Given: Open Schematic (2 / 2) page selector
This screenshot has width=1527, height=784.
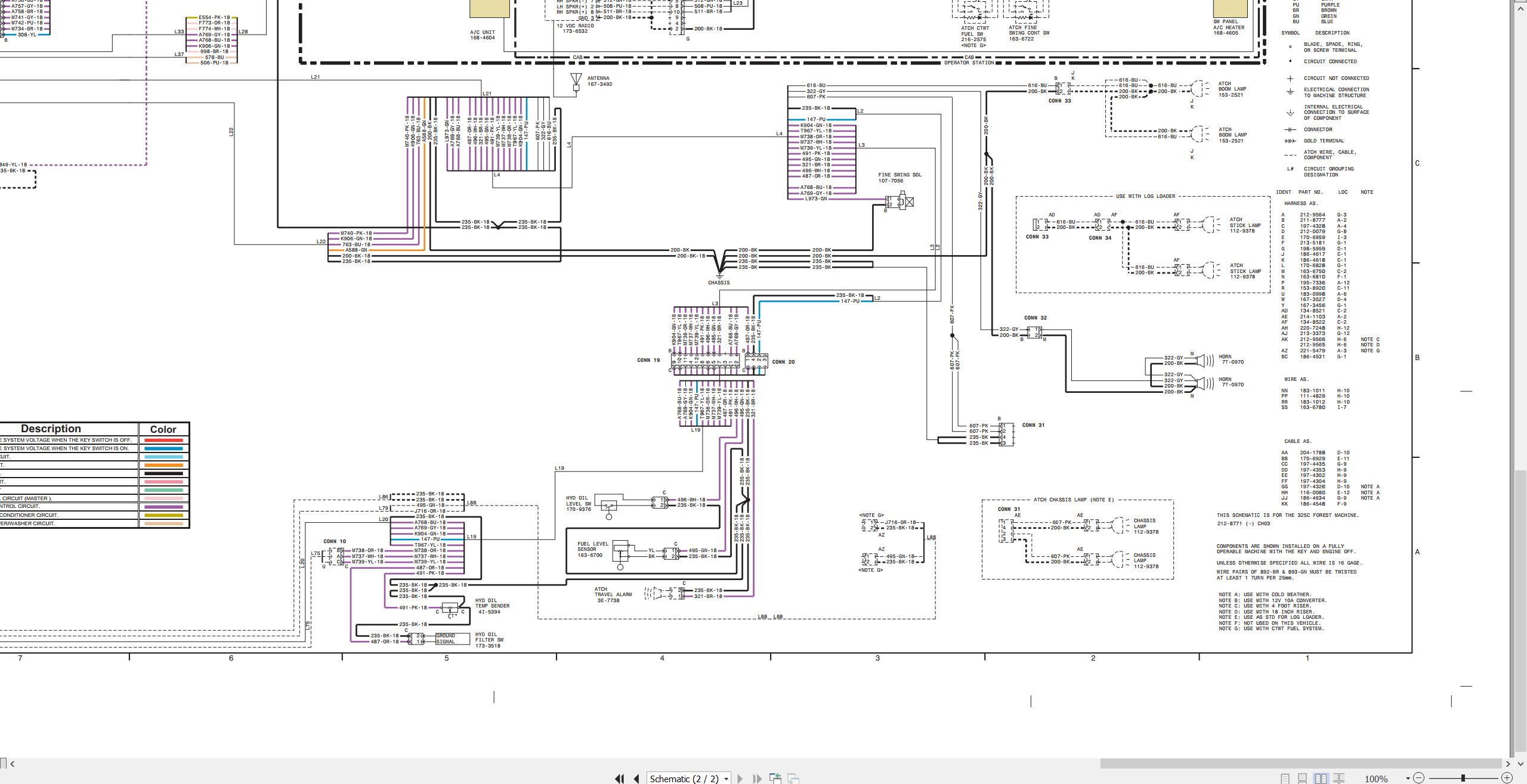Looking at the screenshot, I should pyautogui.click(x=689, y=778).
